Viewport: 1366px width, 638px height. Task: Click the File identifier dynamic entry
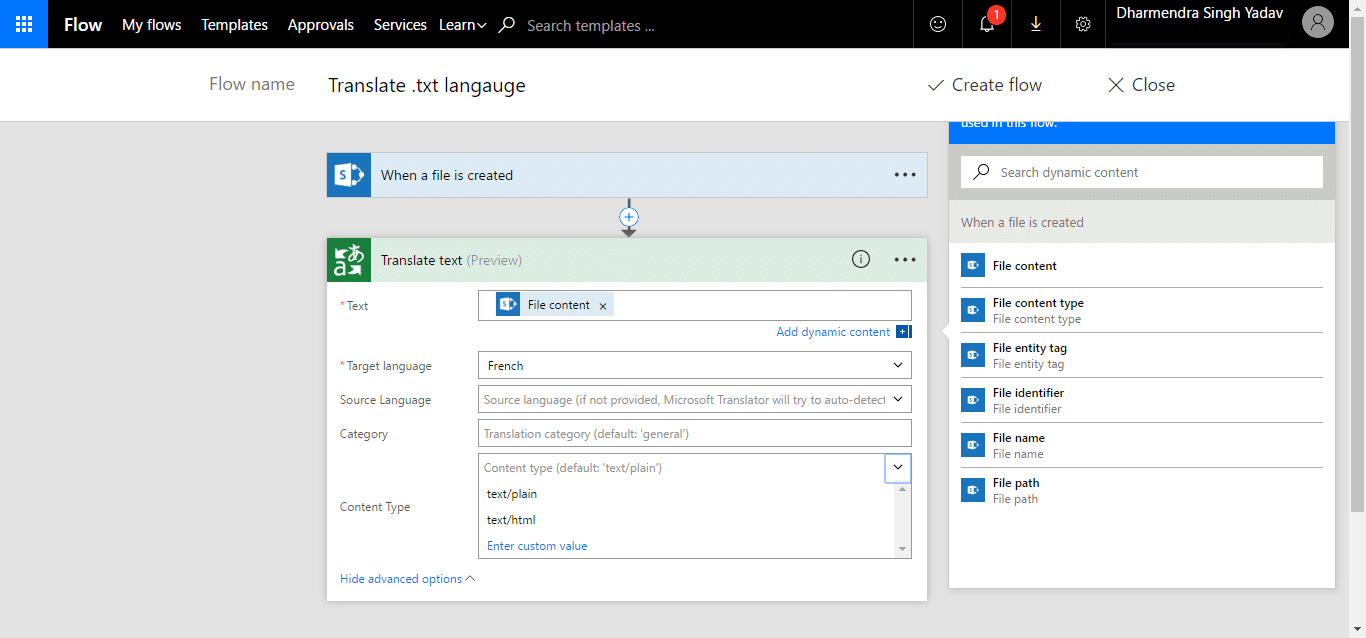(x=1142, y=400)
